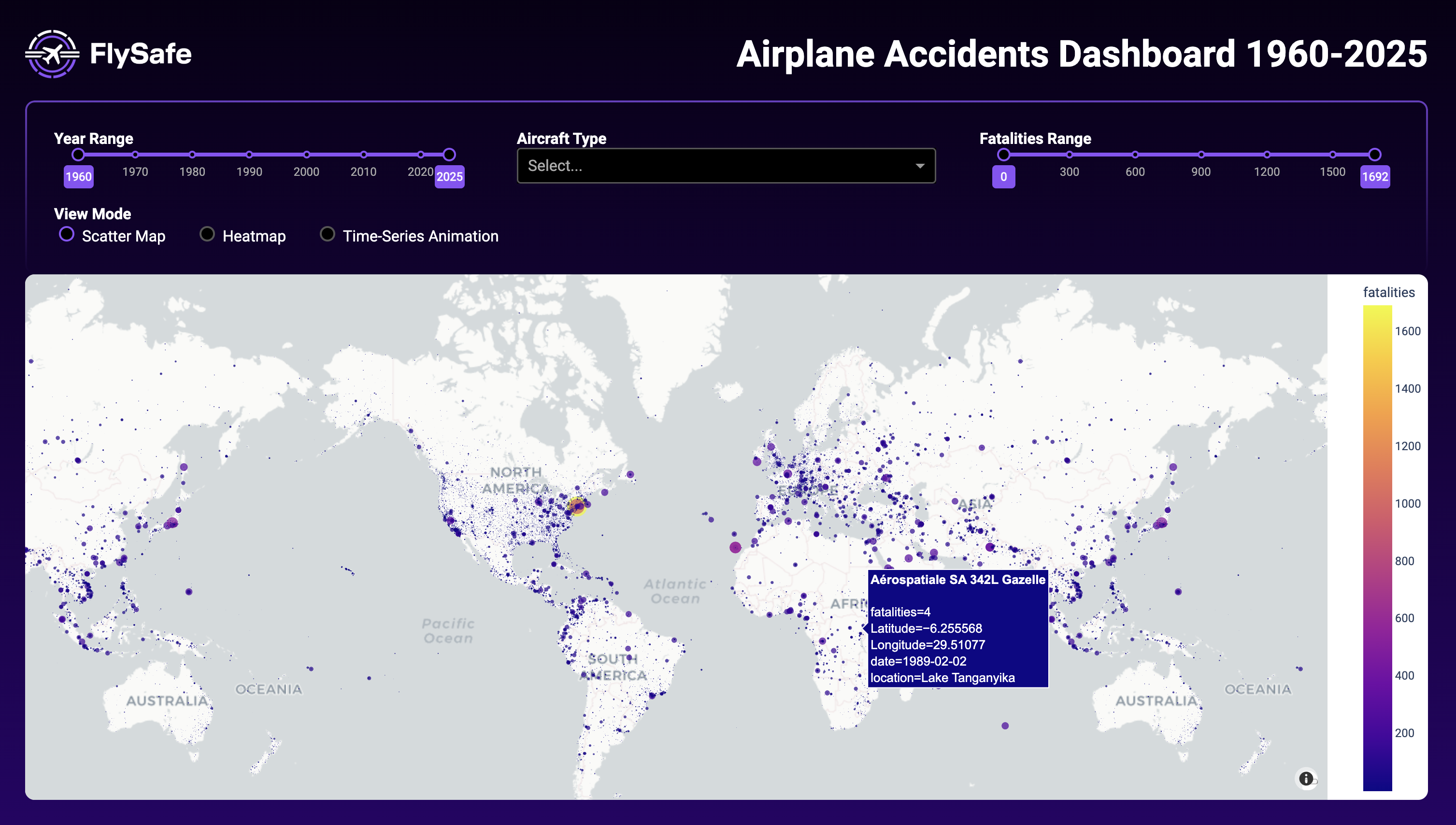1456x825 pixels.
Task: Click the 900 mark on Fatalities Range slider
Action: (x=1201, y=155)
